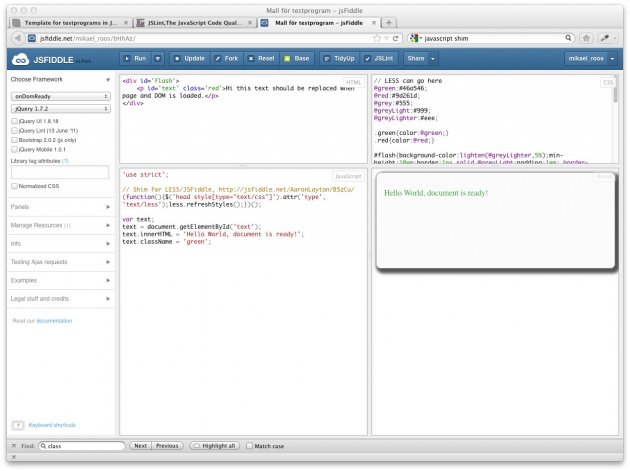The image size is (630, 471).
Task: Find Previous match
Action: (167, 446)
